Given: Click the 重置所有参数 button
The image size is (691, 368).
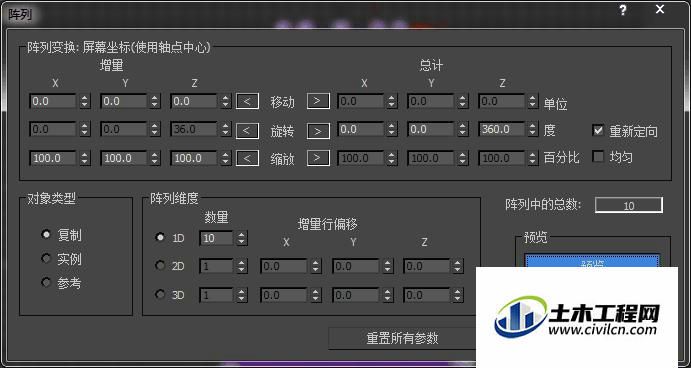Looking at the screenshot, I should pyautogui.click(x=402, y=338).
